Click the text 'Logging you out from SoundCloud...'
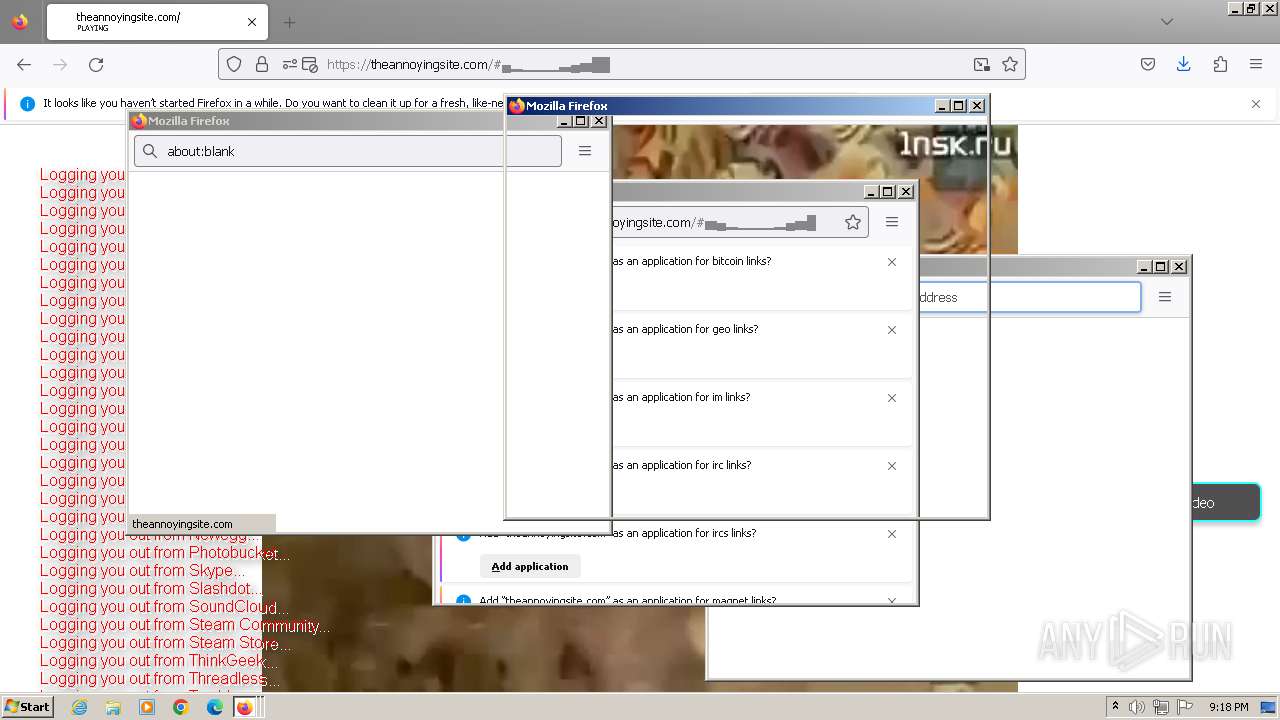Screen dimensions: 1280x720 click(x=164, y=607)
